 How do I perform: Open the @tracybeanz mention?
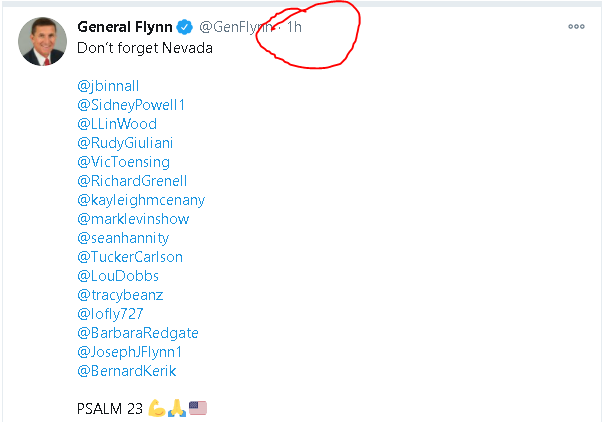[x=120, y=295]
